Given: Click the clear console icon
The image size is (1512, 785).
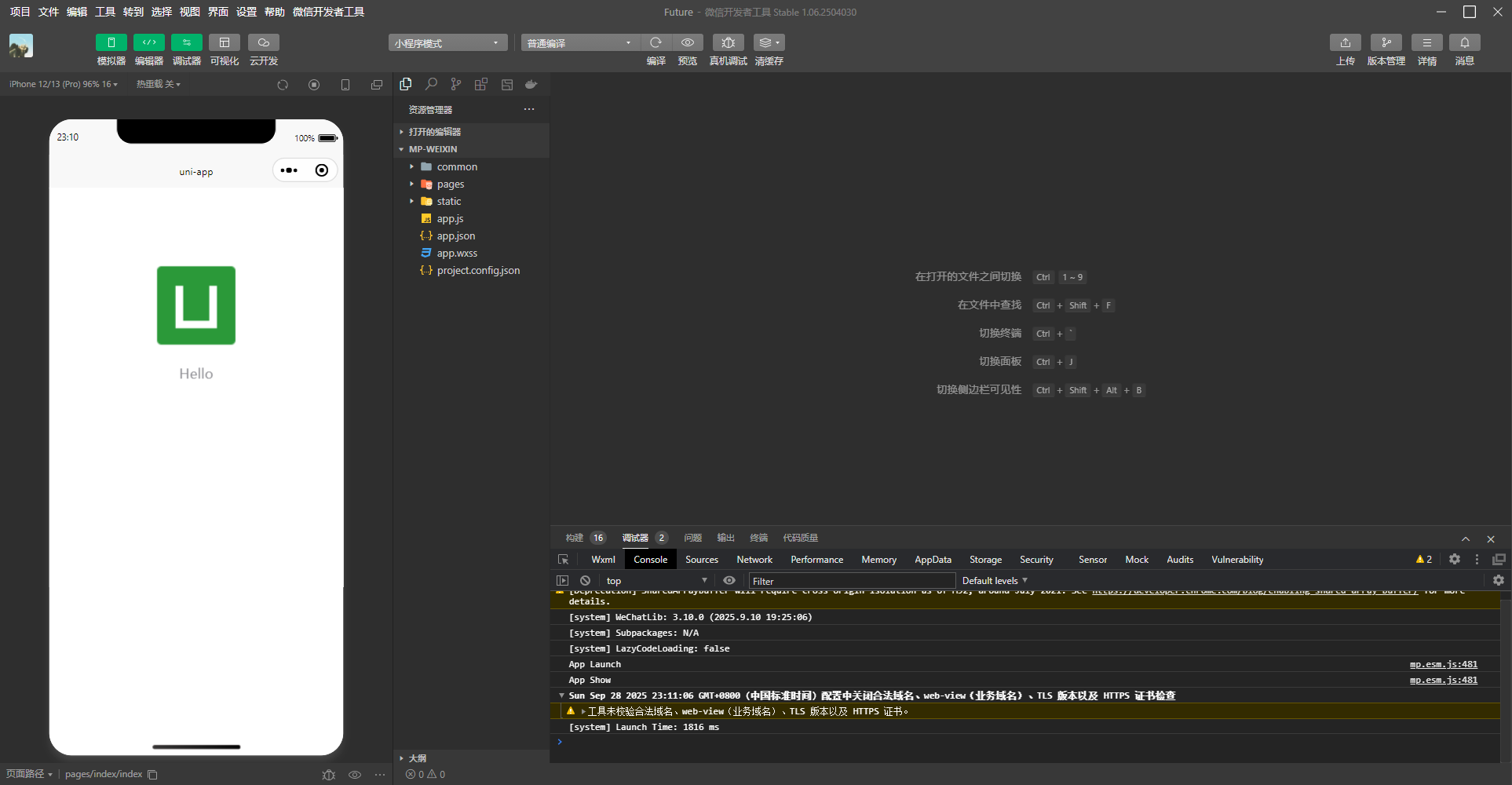Looking at the screenshot, I should (x=585, y=581).
